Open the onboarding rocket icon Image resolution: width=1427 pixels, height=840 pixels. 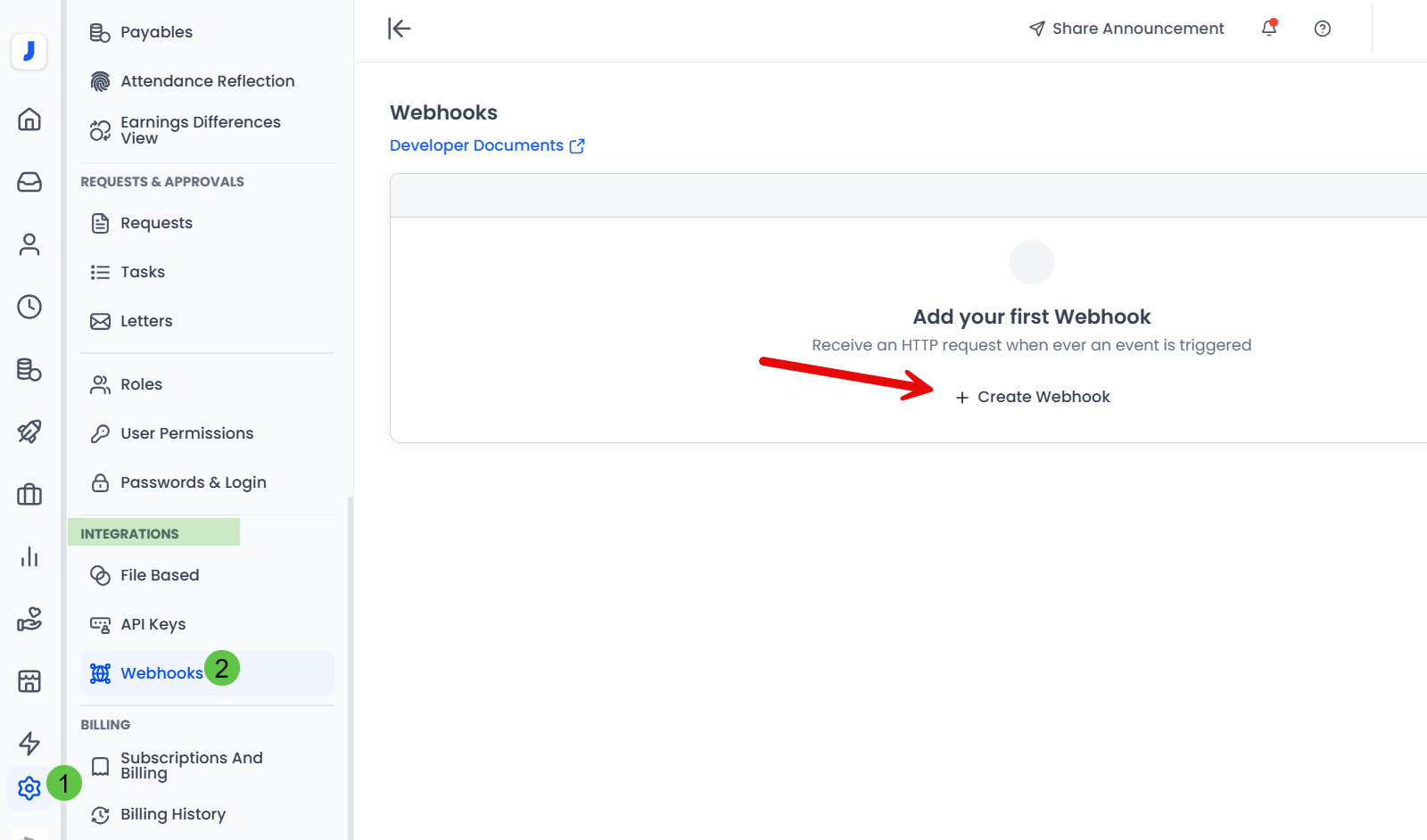(29, 432)
